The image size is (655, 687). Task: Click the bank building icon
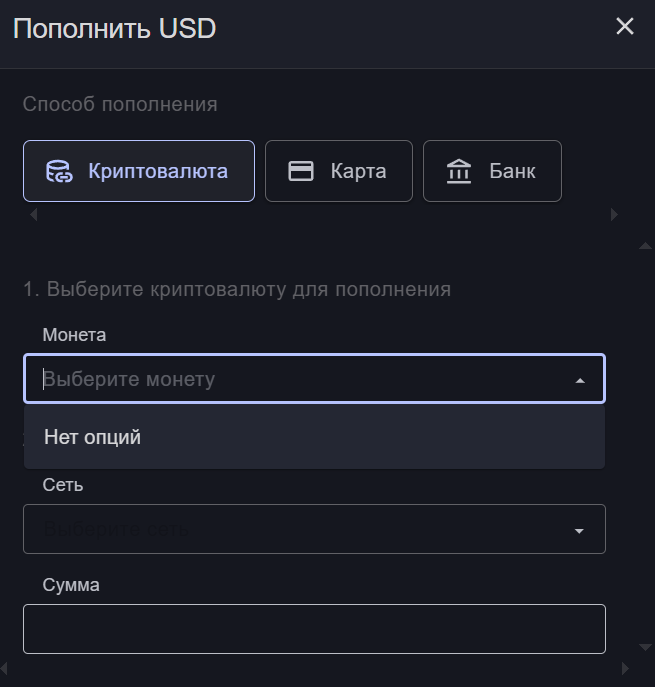[x=459, y=171]
